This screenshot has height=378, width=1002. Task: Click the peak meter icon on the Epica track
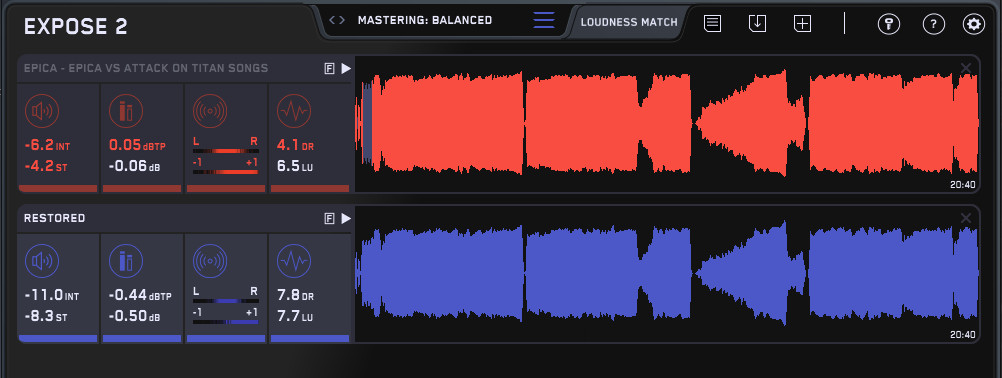[x=126, y=111]
